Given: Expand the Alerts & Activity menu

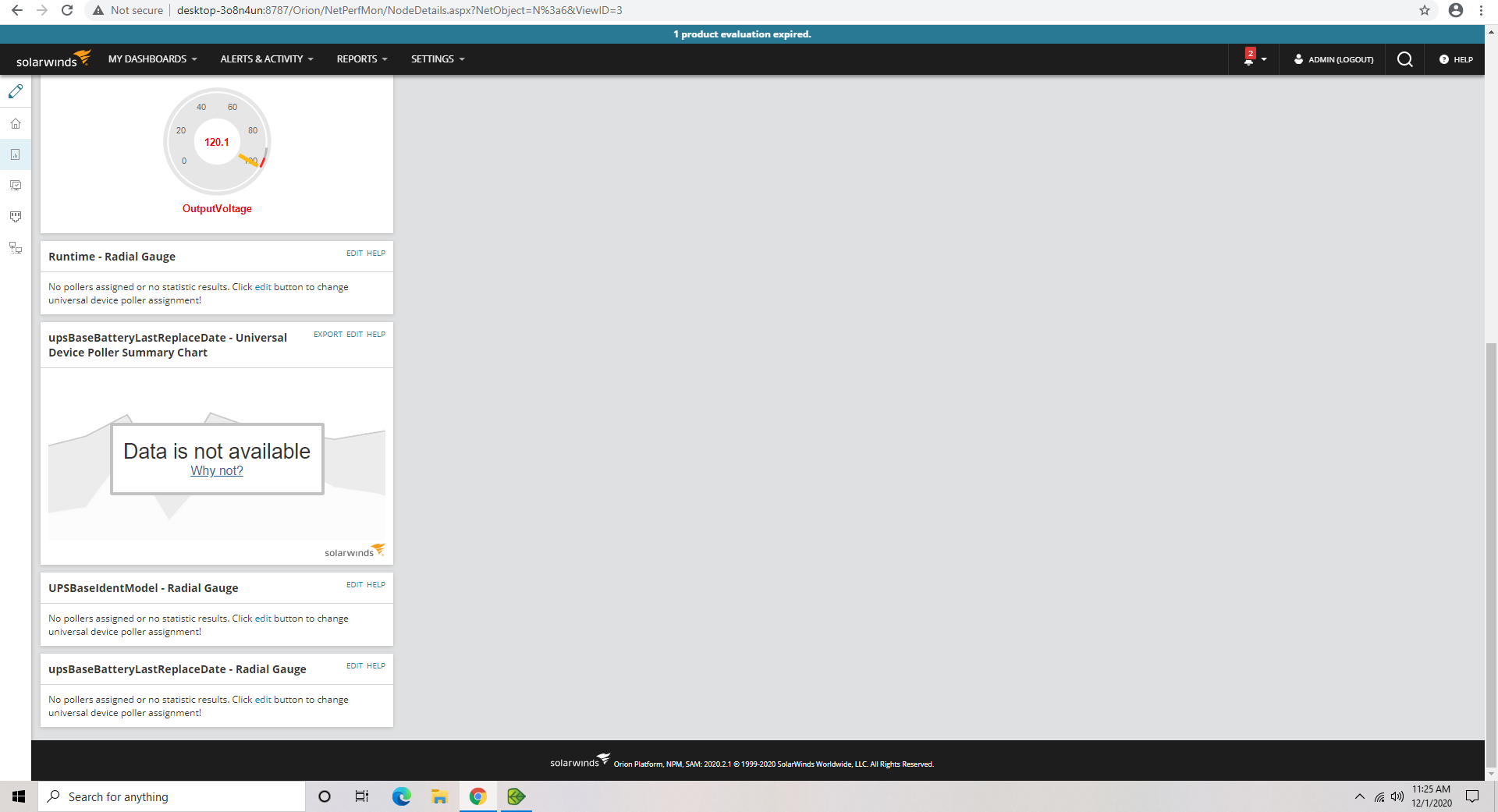Looking at the screenshot, I should (x=266, y=59).
